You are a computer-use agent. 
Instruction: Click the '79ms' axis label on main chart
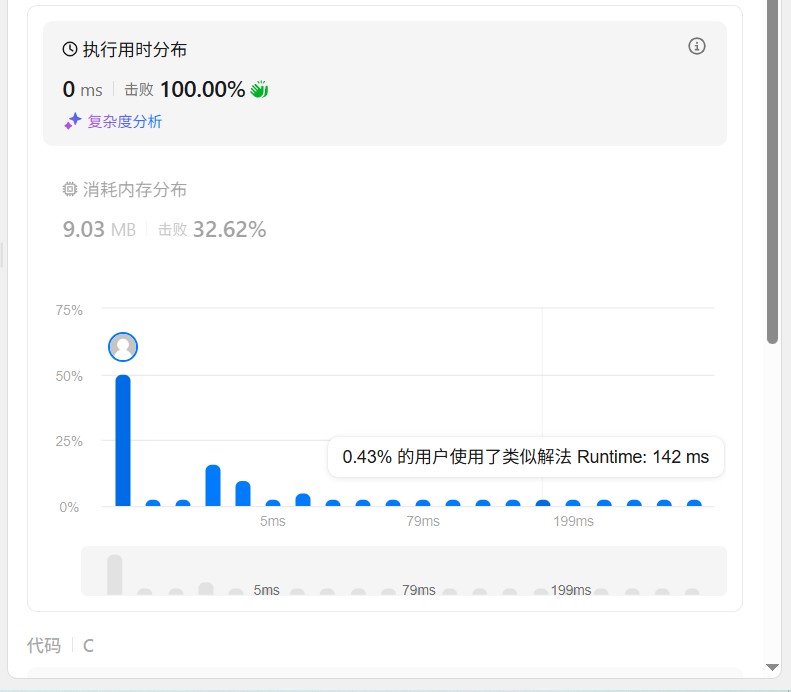(x=423, y=521)
